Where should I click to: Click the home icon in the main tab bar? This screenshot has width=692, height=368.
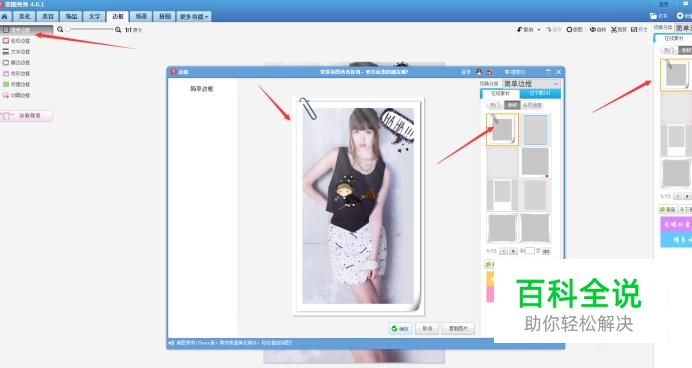pyautogui.click(x=5, y=16)
